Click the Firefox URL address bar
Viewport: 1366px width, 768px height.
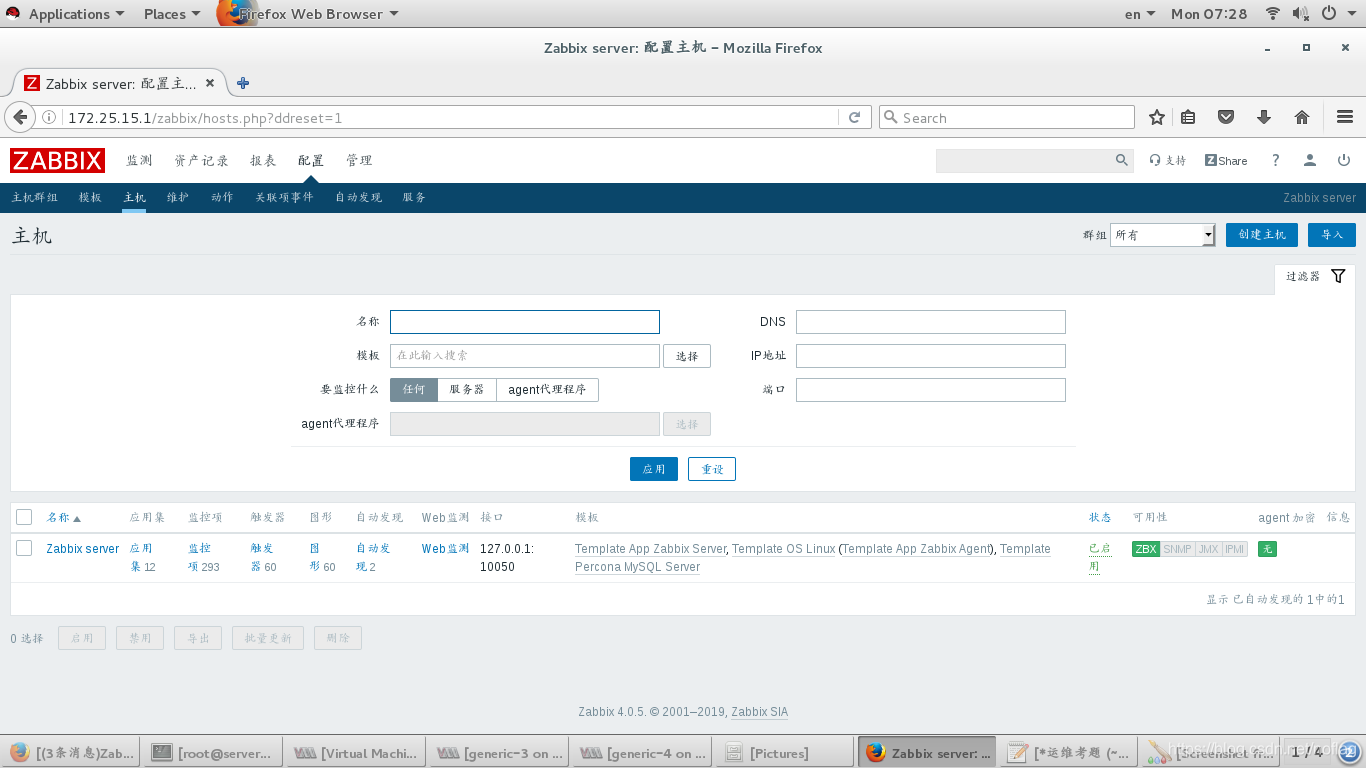(450, 117)
